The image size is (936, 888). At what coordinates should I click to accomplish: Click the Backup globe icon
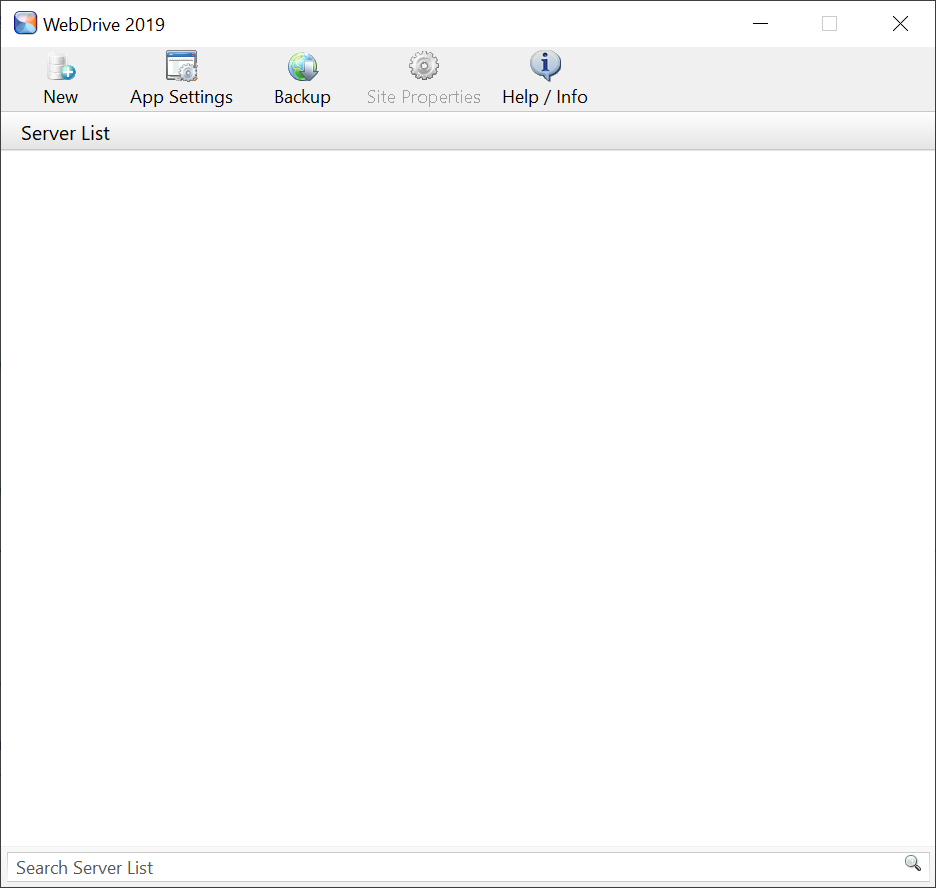pos(302,65)
